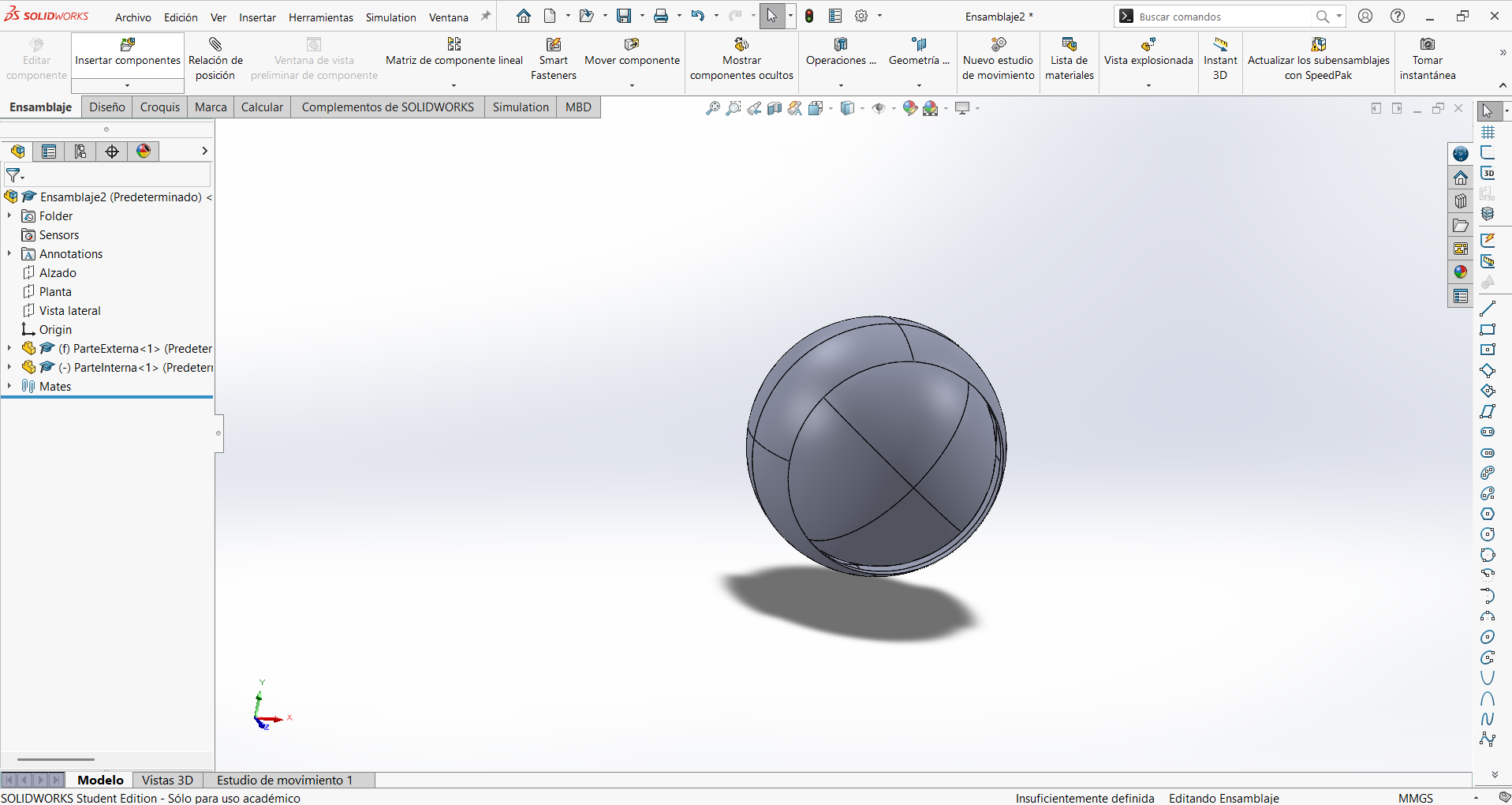Click in the Buscar comandos search field
The width and height of the screenshot is (1512, 805).
tap(1223, 17)
